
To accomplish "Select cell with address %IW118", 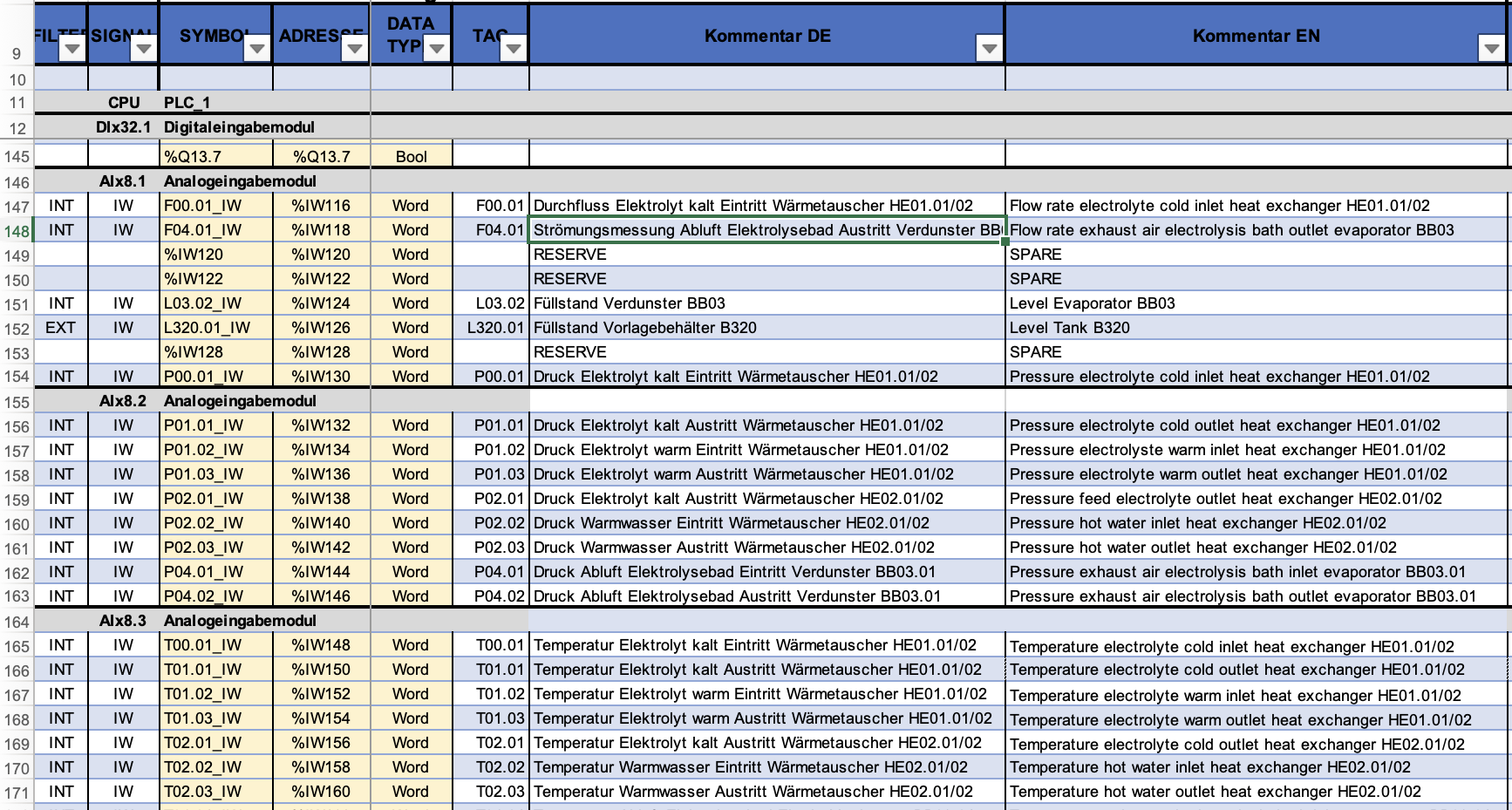I will pos(322,230).
